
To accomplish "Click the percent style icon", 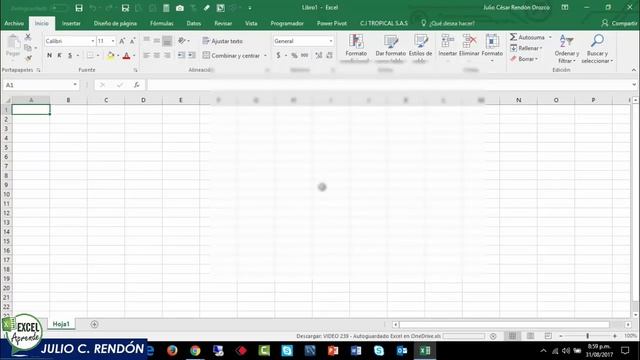I will click(294, 56).
